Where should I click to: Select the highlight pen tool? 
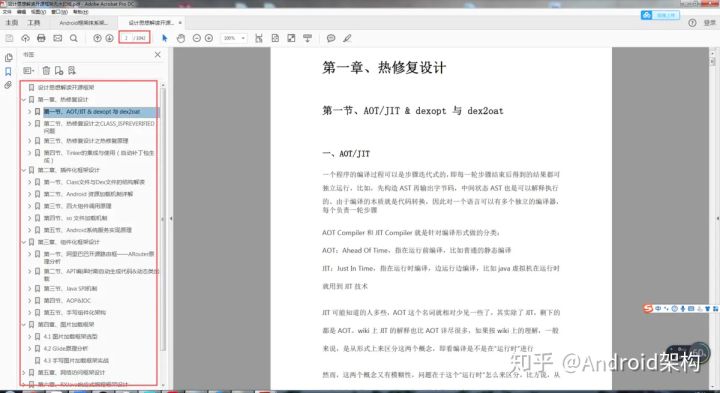click(x=347, y=39)
